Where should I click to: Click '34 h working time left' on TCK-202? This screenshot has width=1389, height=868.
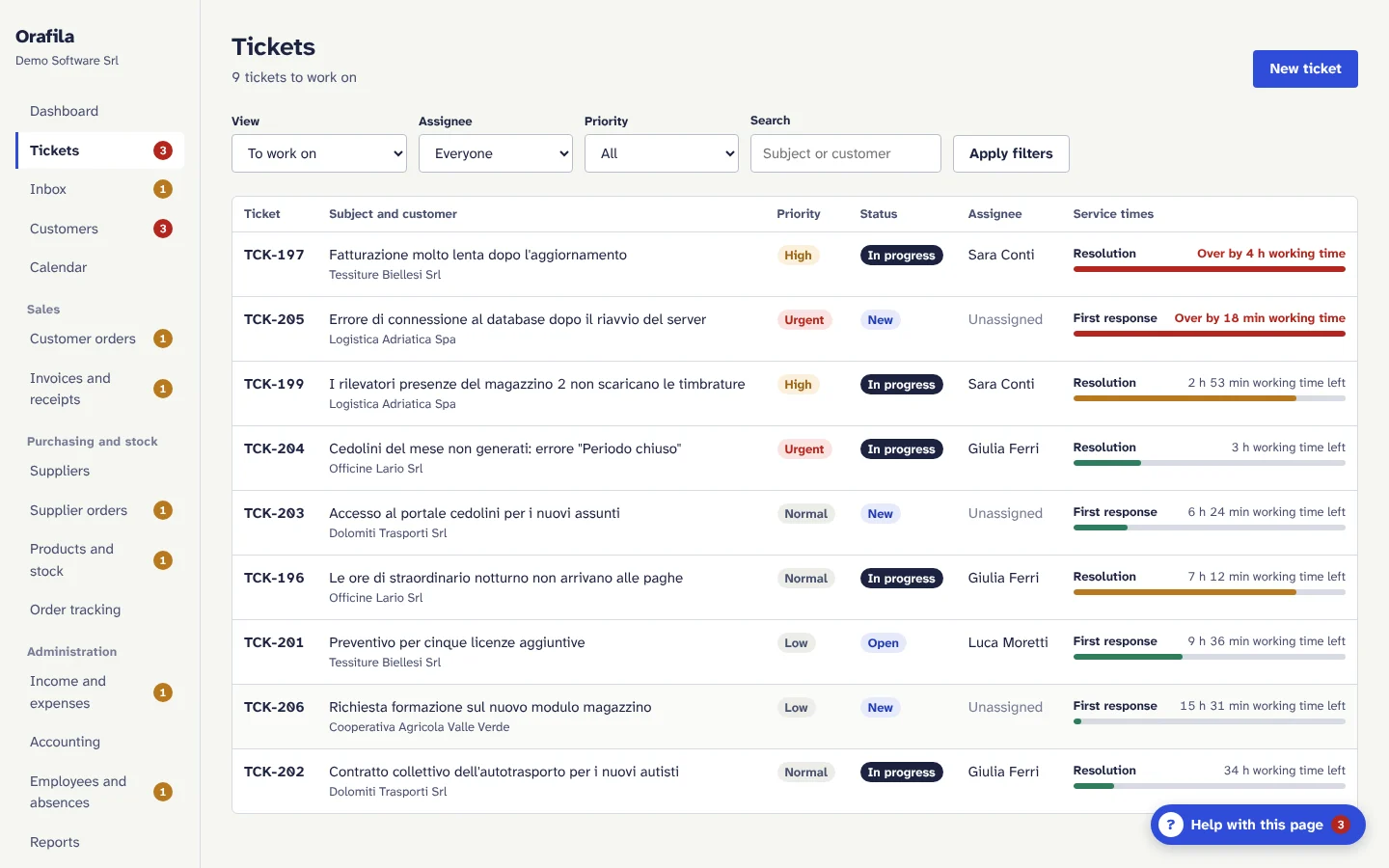coord(1284,771)
